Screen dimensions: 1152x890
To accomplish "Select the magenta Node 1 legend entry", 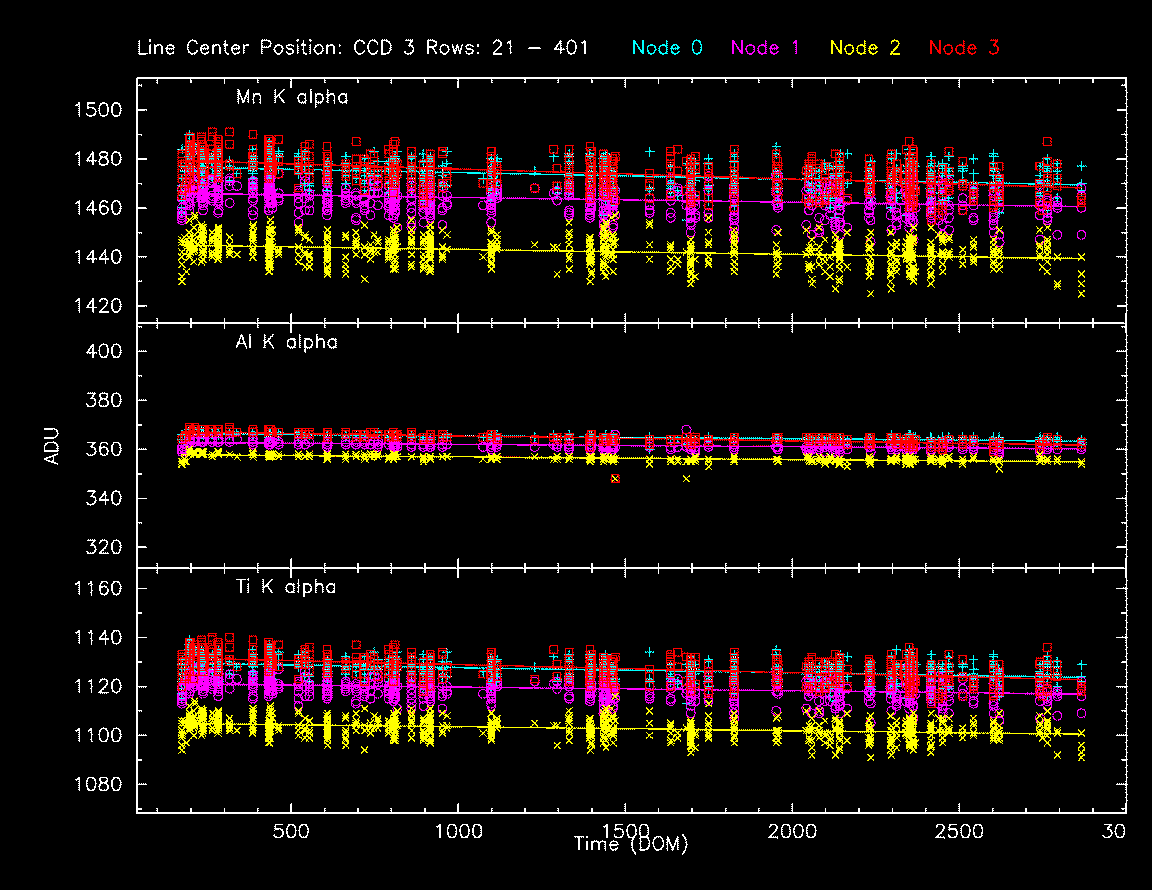I will click(x=765, y=48).
